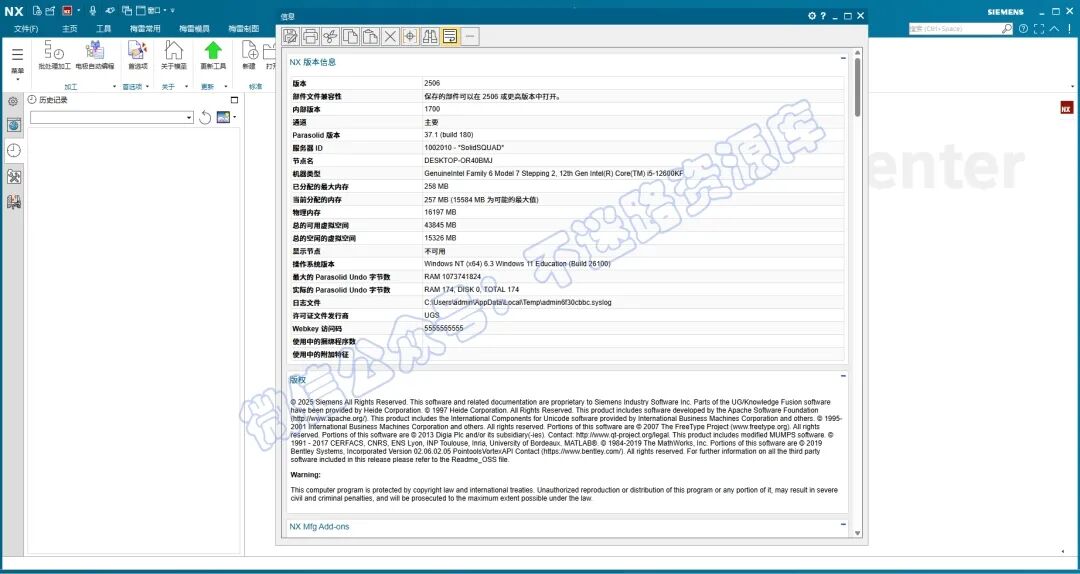Click the question mark help in Information title bar
Viewport: 1080px width, 574px height.
point(823,16)
